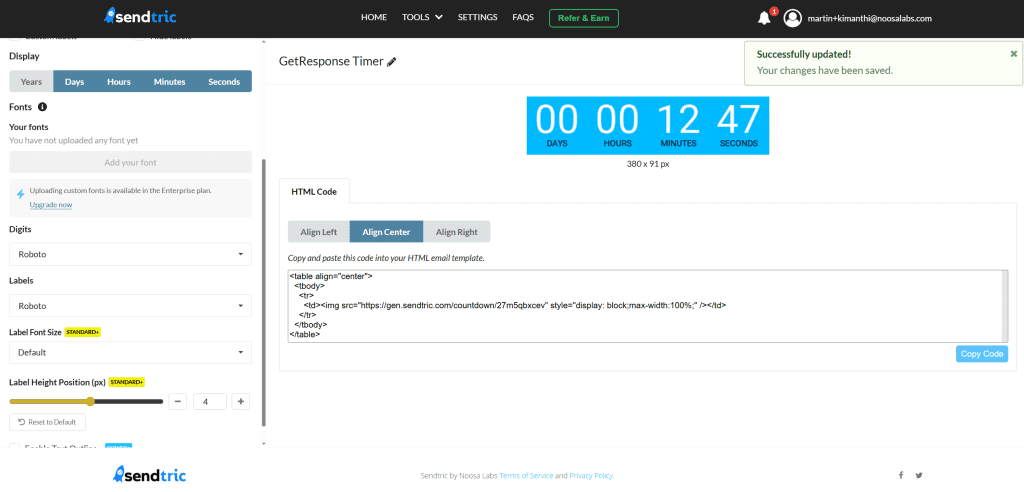The image size is (1024, 492).
Task: Click the left panel vertical scrollbar
Action: tap(264, 291)
